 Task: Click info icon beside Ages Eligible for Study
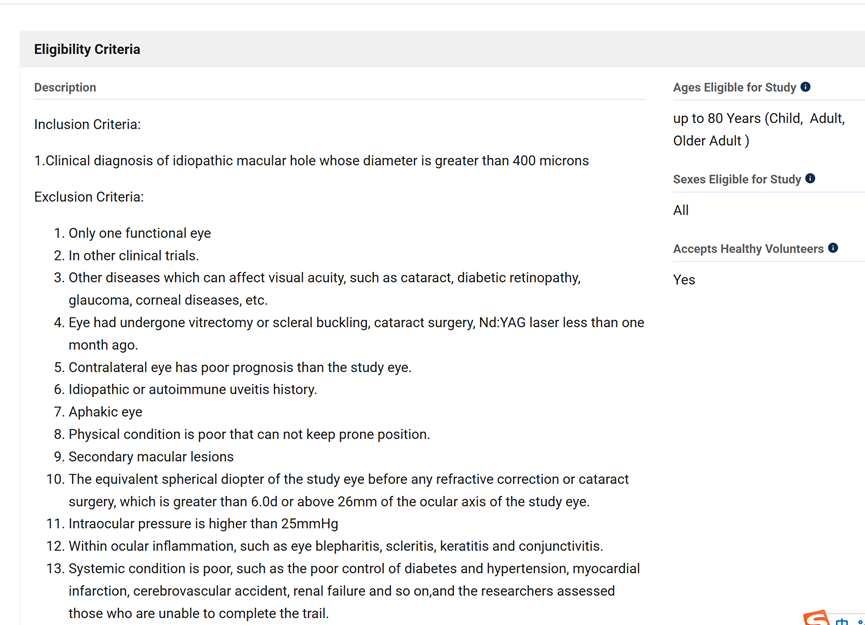point(806,87)
